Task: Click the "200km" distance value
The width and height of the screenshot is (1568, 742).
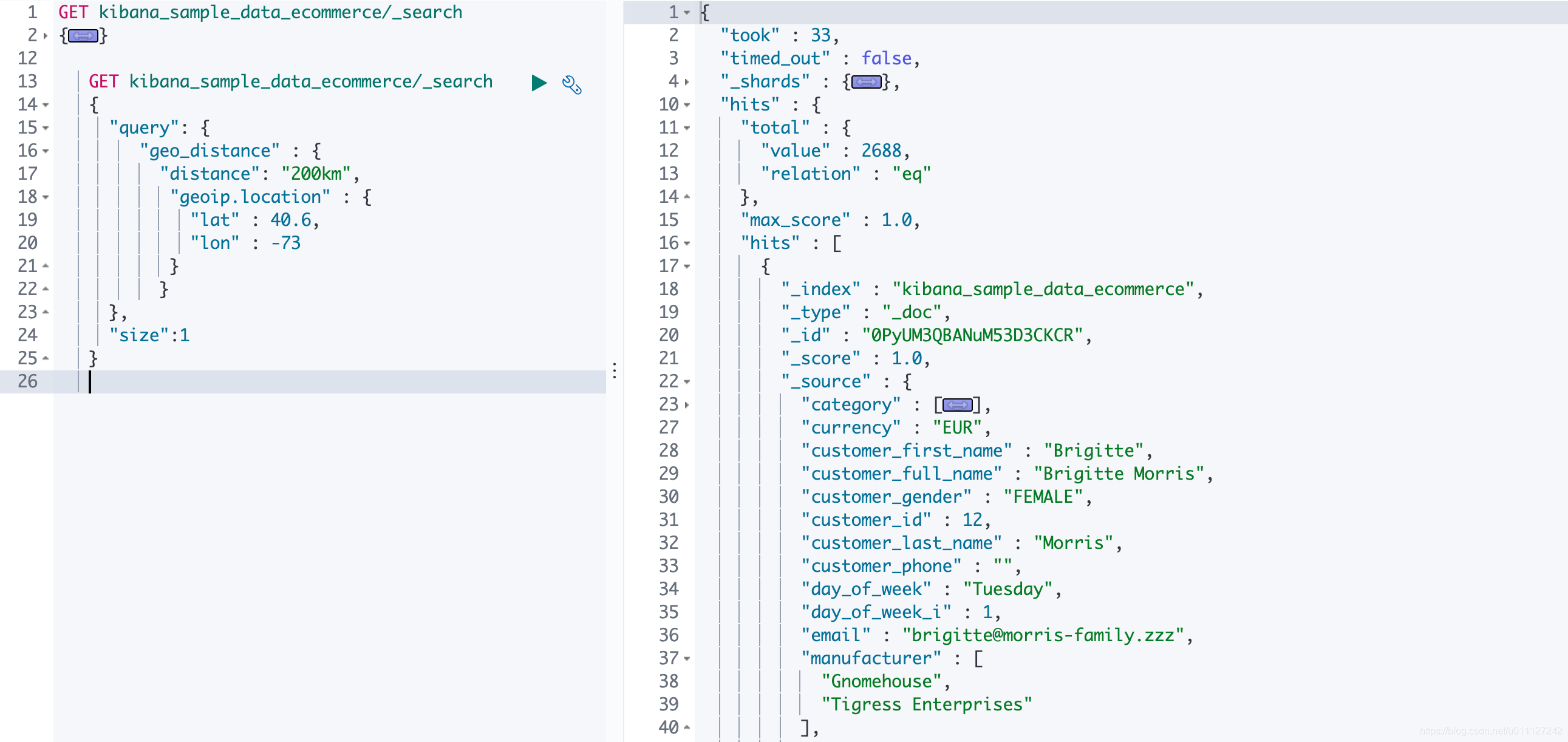Action: pyautogui.click(x=315, y=174)
